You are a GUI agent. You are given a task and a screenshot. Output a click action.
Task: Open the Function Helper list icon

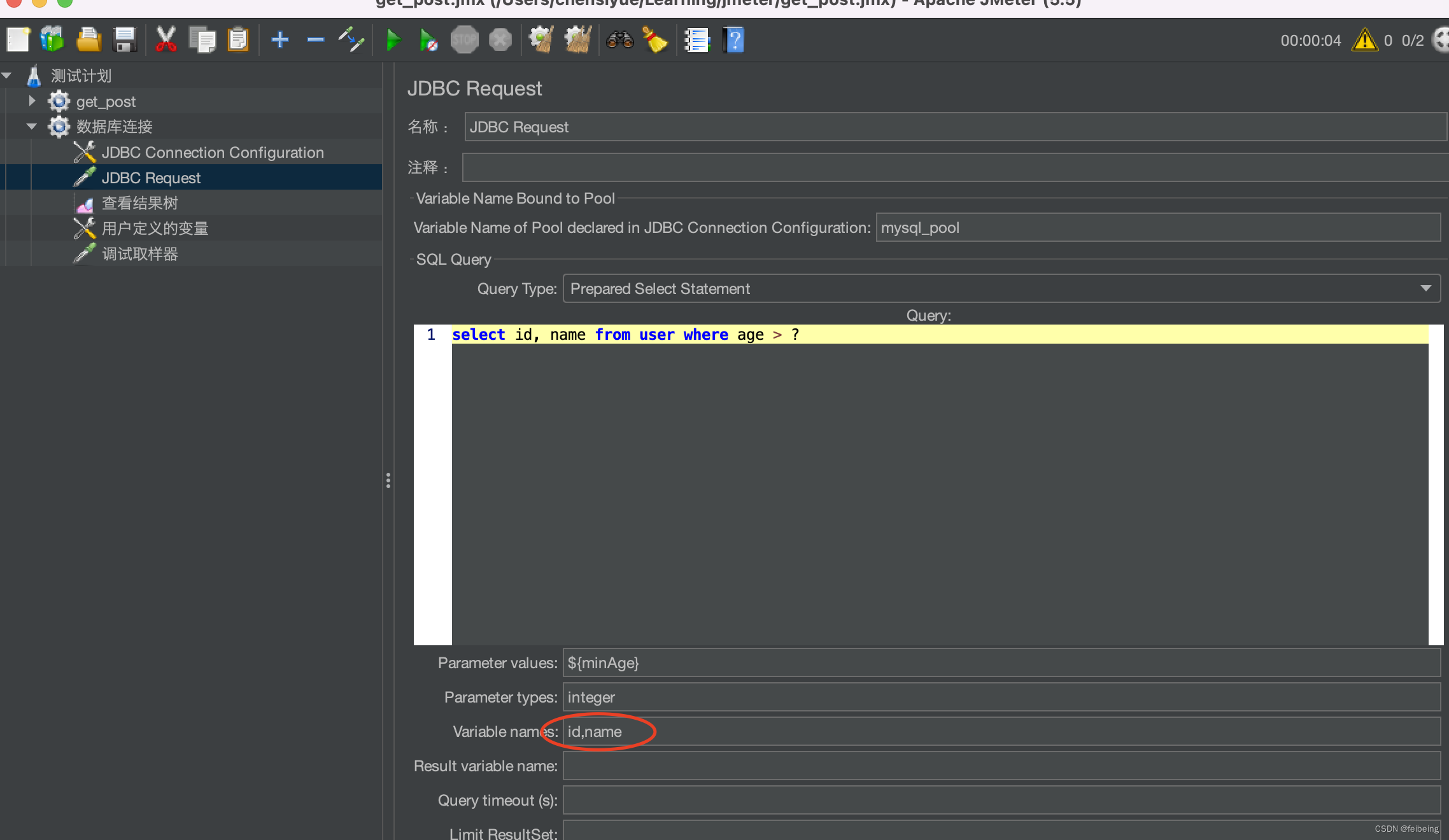click(697, 40)
